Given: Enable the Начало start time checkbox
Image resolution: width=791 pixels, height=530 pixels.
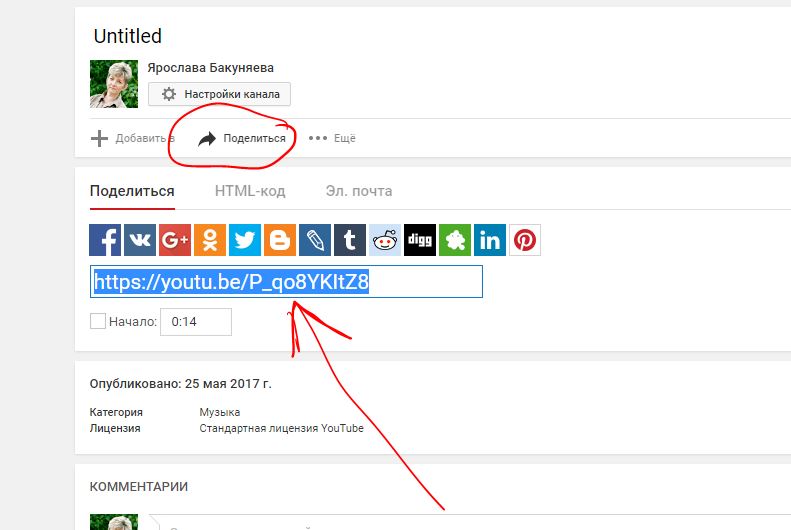Looking at the screenshot, I should (x=98, y=322).
